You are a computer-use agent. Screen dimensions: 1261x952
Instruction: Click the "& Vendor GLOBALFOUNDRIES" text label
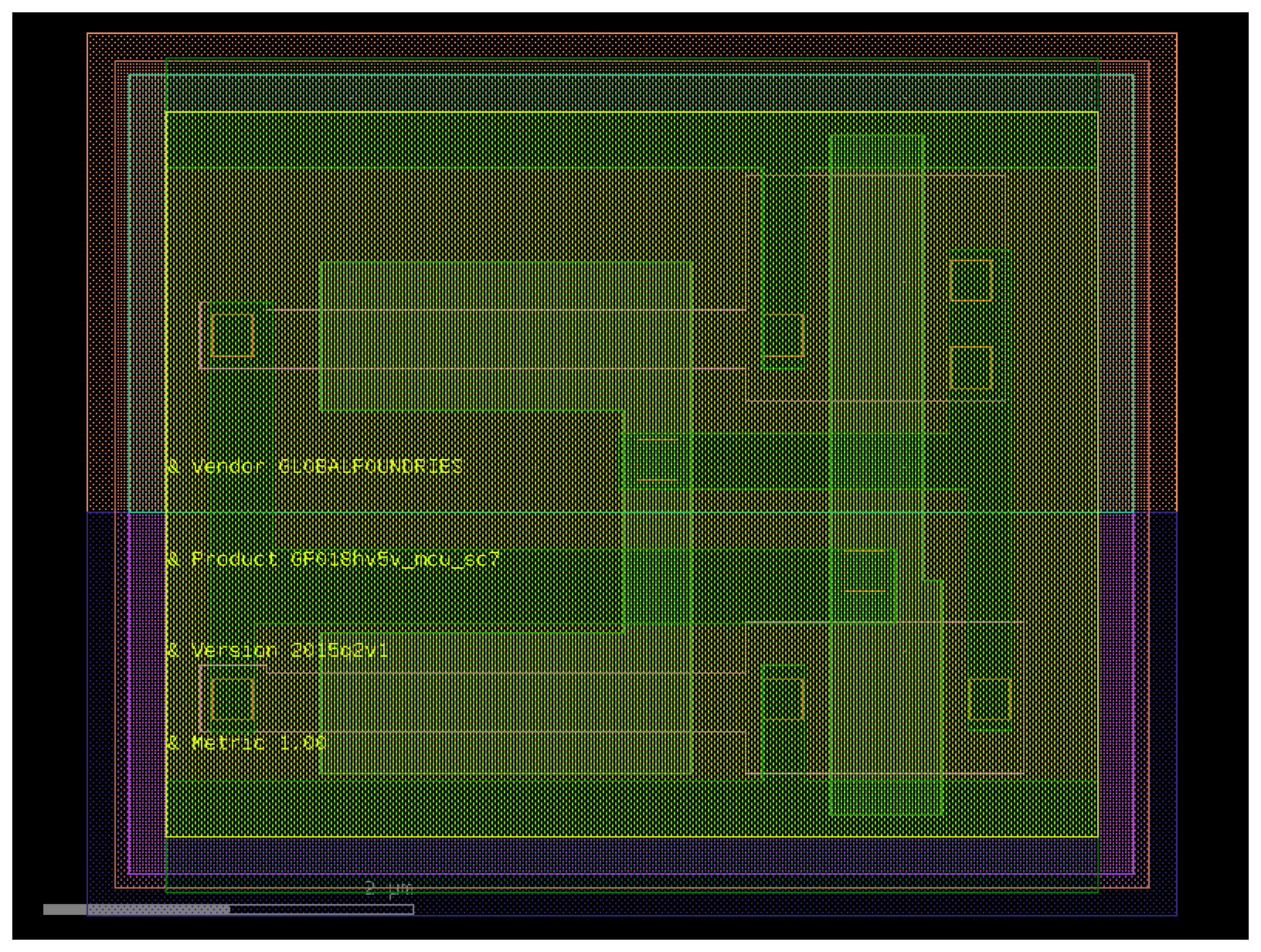click(x=314, y=467)
